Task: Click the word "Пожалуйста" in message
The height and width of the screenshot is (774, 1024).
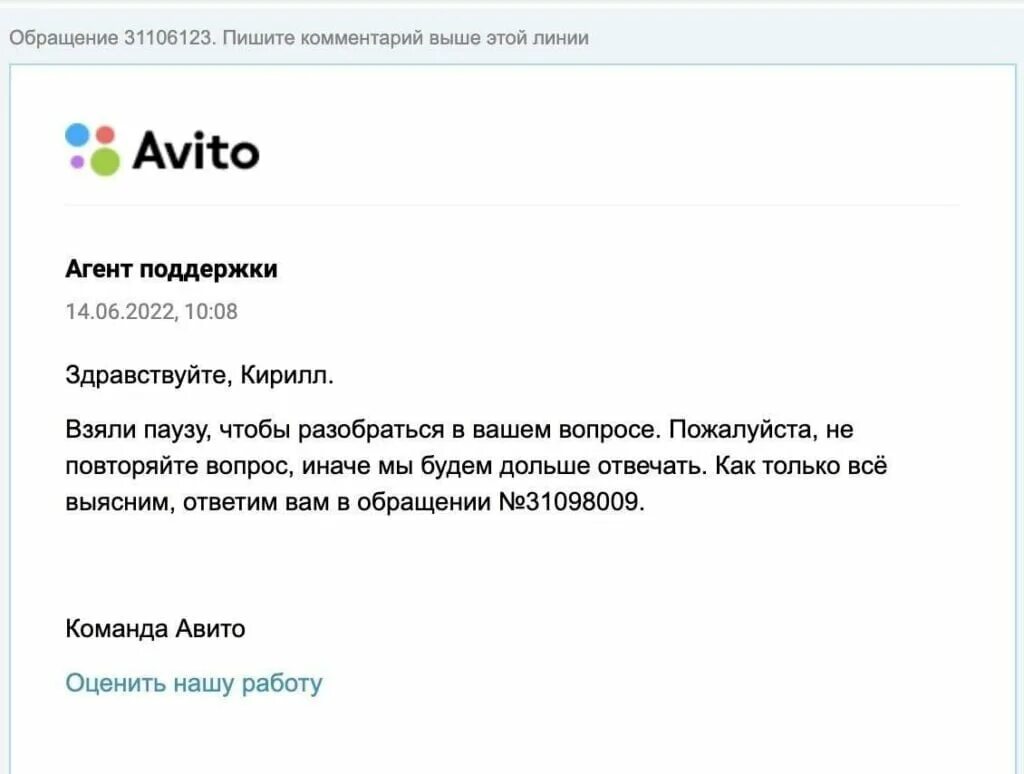Action: pos(733,430)
